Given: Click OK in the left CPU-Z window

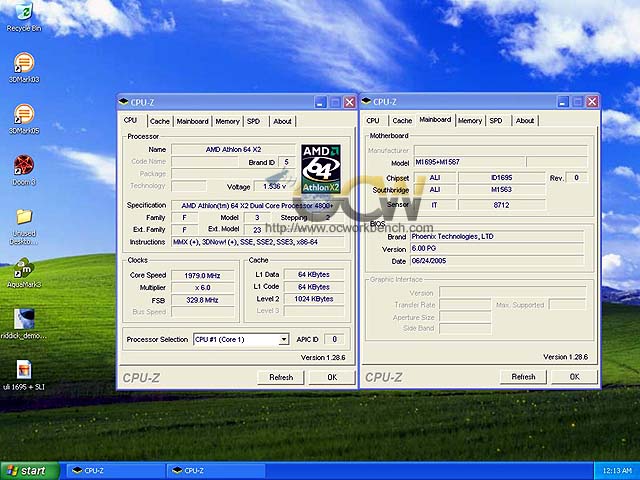Looking at the screenshot, I should click(x=332, y=377).
